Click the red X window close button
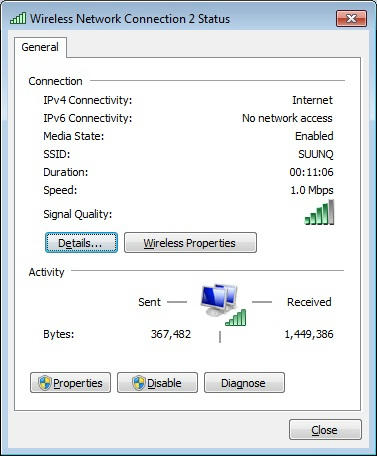Image resolution: width=377 pixels, height=456 pixels. [351, 18]
